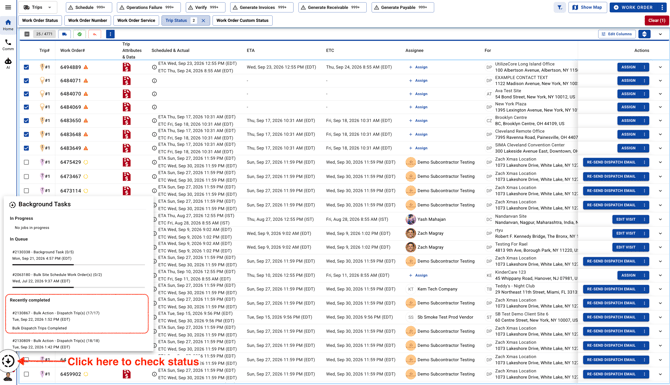Click the red bulk action icon in toolbar

pyautogui.click(x=94, y=34)
